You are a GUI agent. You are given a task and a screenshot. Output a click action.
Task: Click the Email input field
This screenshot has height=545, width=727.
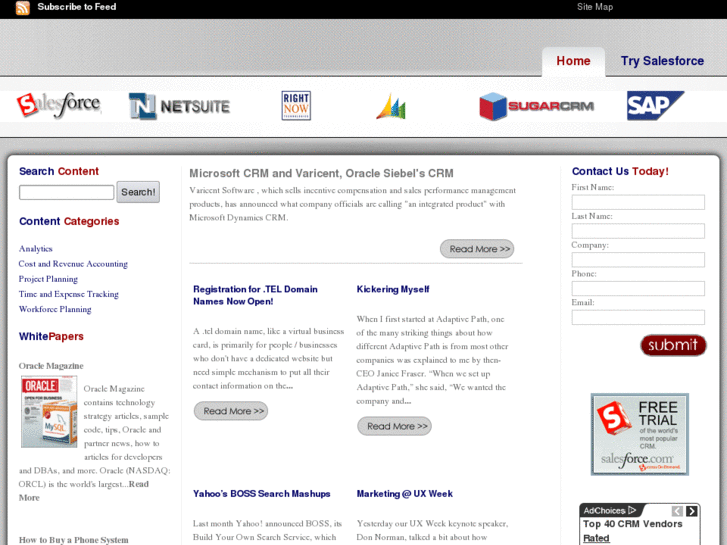[638, 317]
